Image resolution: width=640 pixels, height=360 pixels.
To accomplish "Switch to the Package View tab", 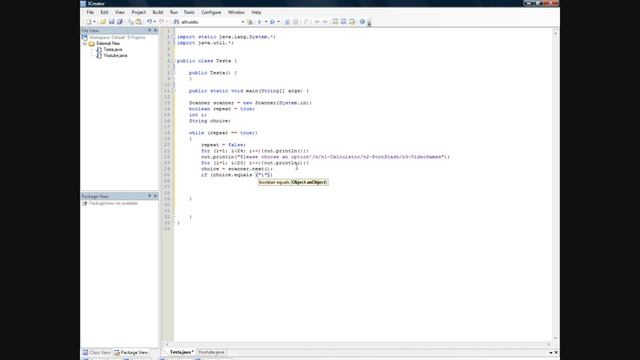I will click(x=131, y=352).
